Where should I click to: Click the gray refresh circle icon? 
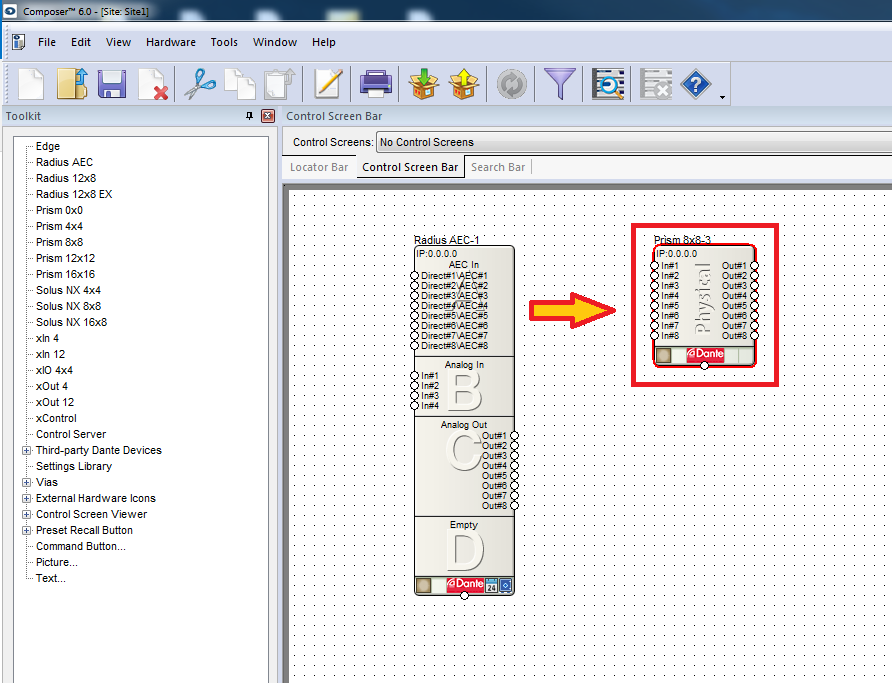point(511,84)
